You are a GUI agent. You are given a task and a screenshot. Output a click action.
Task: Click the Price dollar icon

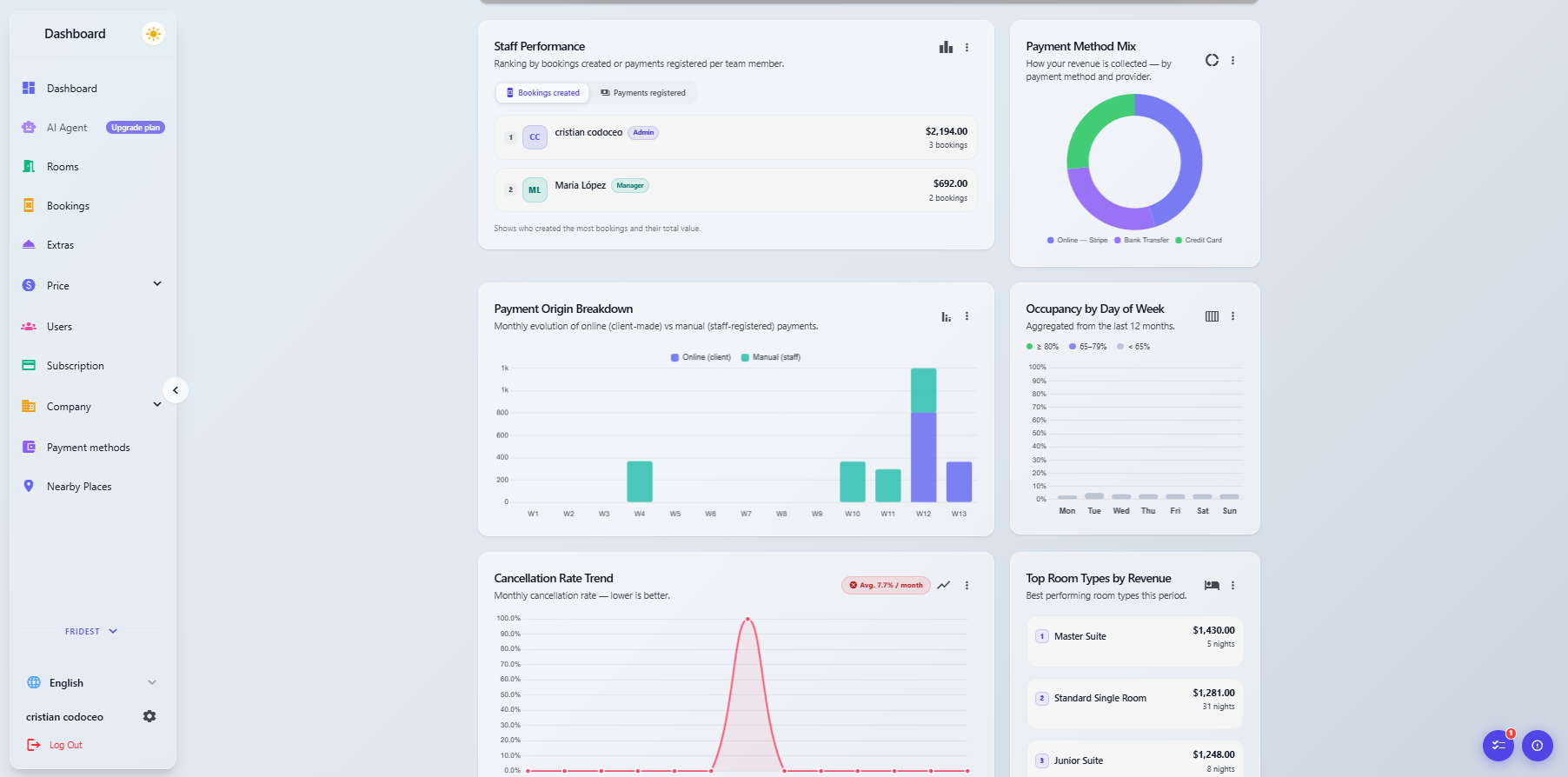(x=29, y=285)
